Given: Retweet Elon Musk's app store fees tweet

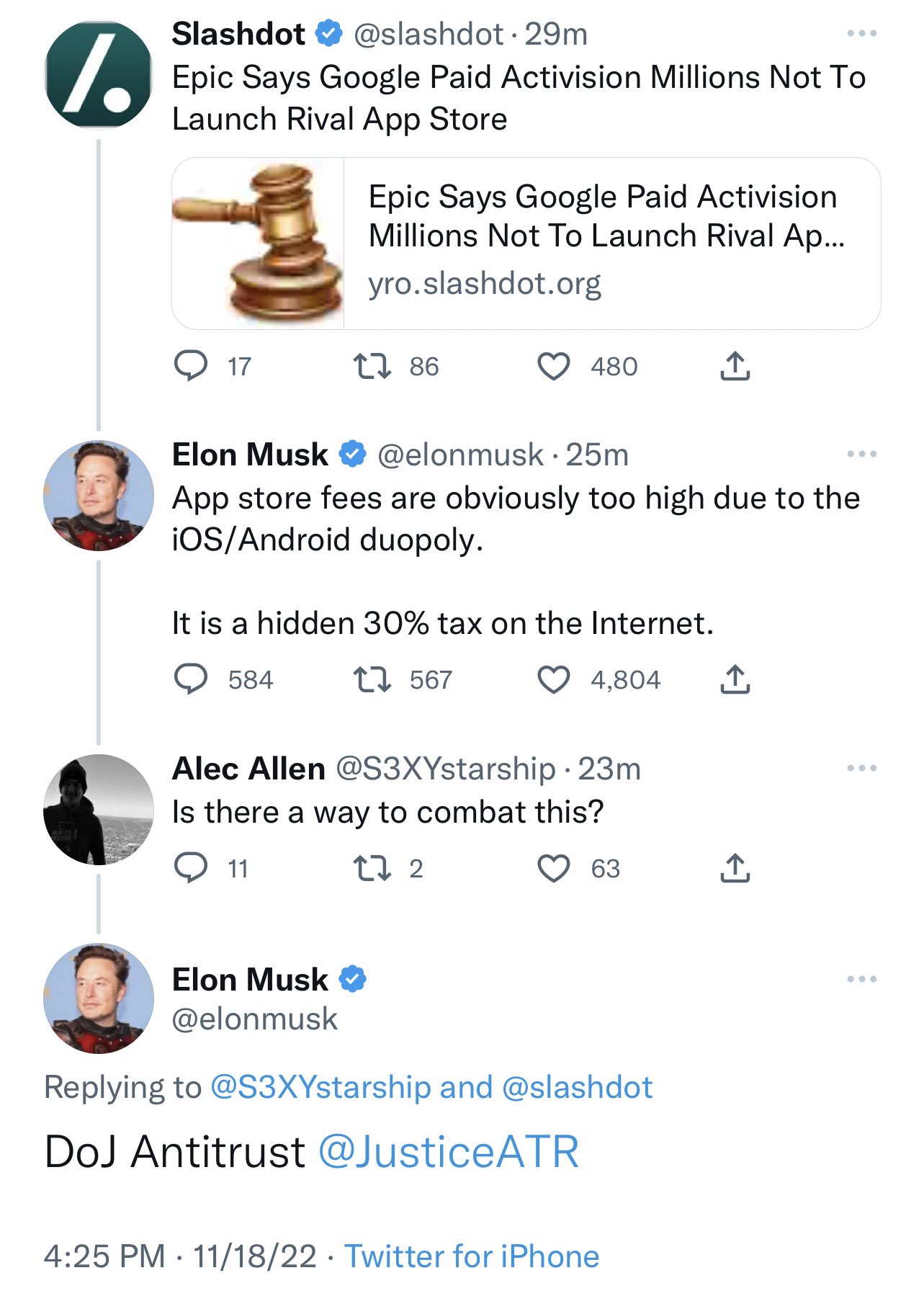Looking at the screenshot, I should (372, 679).
